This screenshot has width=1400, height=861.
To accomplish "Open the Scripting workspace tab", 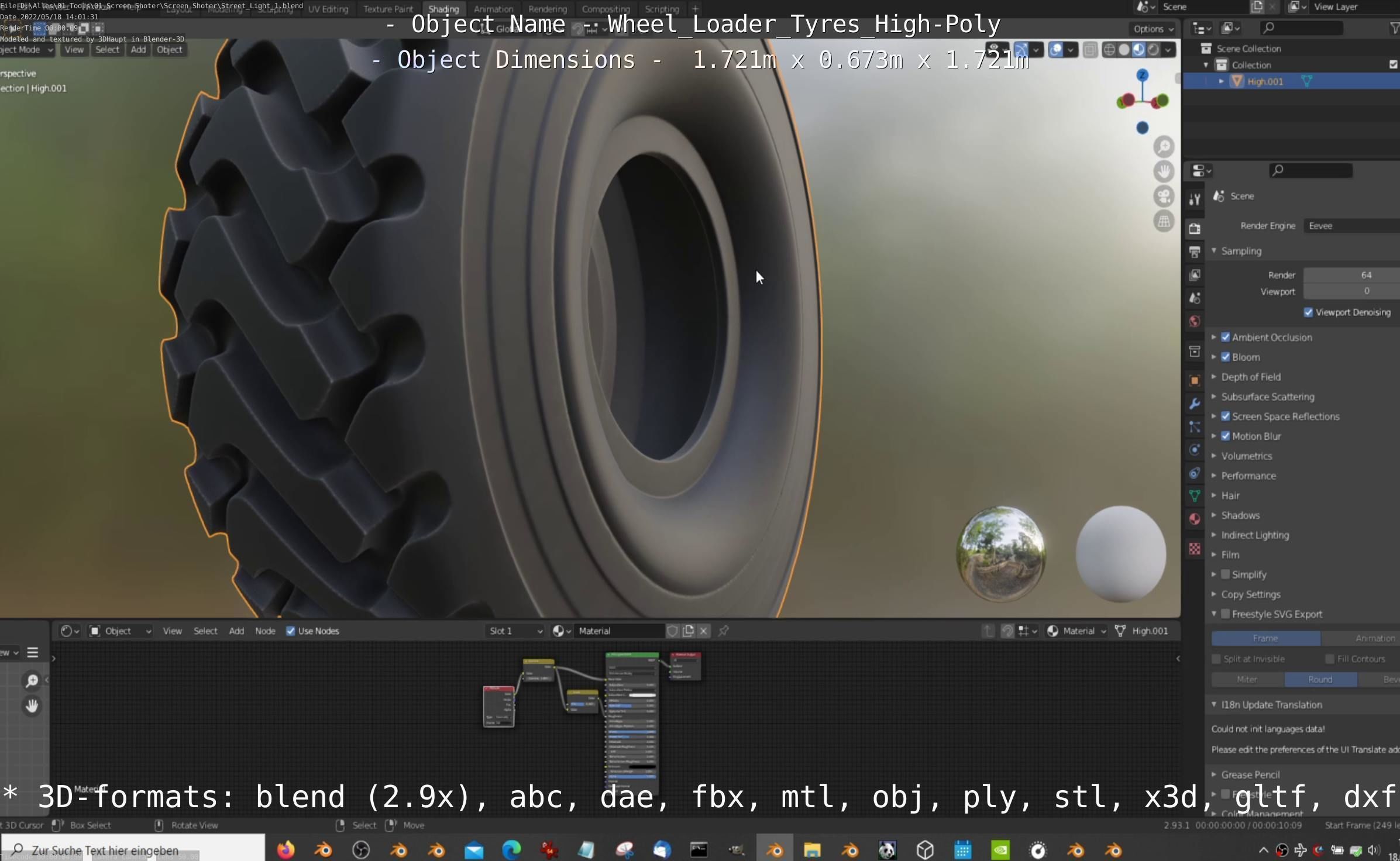I will click(662, 9).
